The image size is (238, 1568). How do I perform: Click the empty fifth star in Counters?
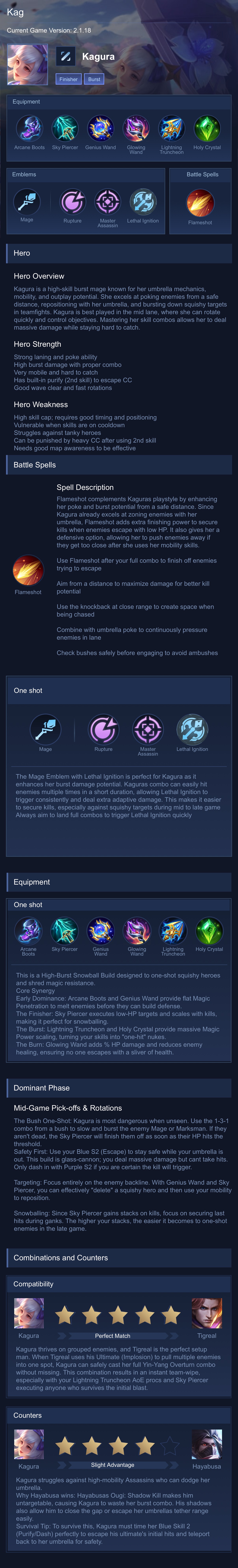tap(171, 1445)
